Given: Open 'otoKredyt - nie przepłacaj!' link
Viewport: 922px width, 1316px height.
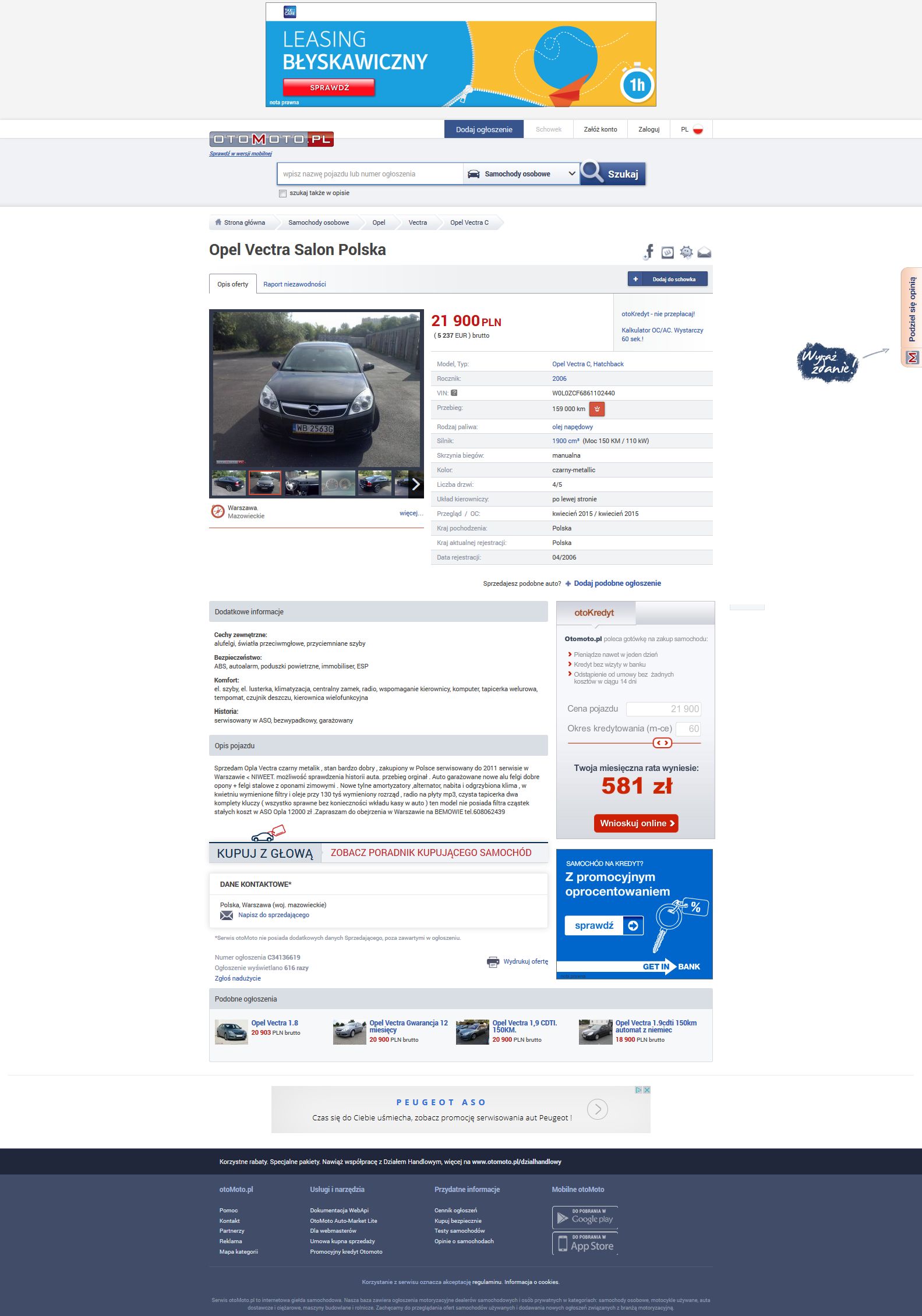Looking at the screenshot, I should pos(658,314).
